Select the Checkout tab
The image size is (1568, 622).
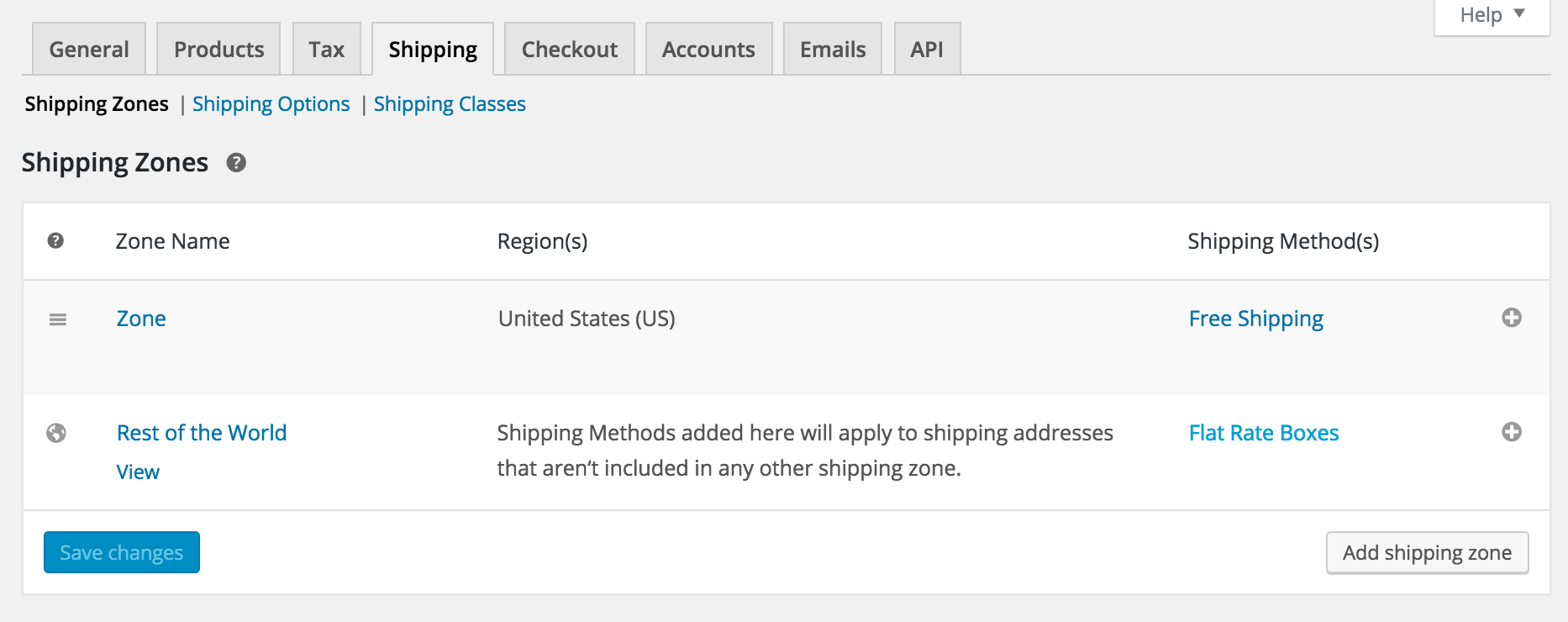click(570, 50)
